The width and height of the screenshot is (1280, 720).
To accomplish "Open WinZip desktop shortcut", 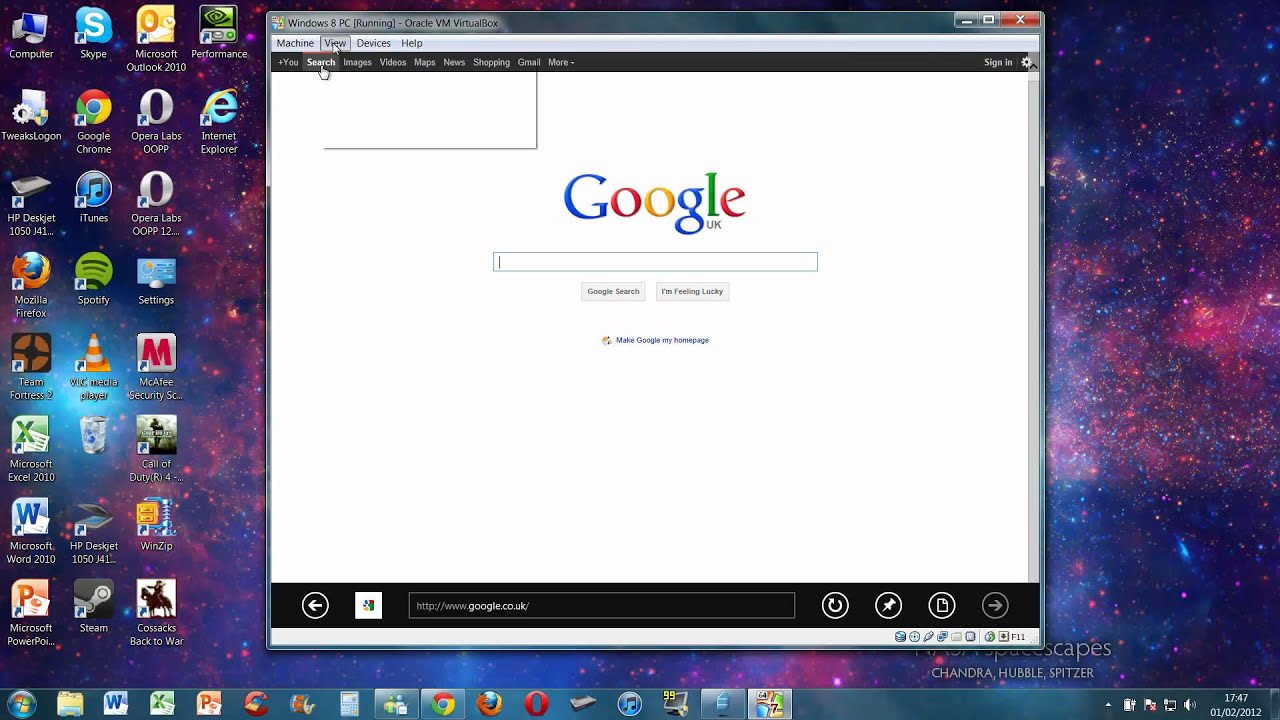I will click(x=156, y=525).
